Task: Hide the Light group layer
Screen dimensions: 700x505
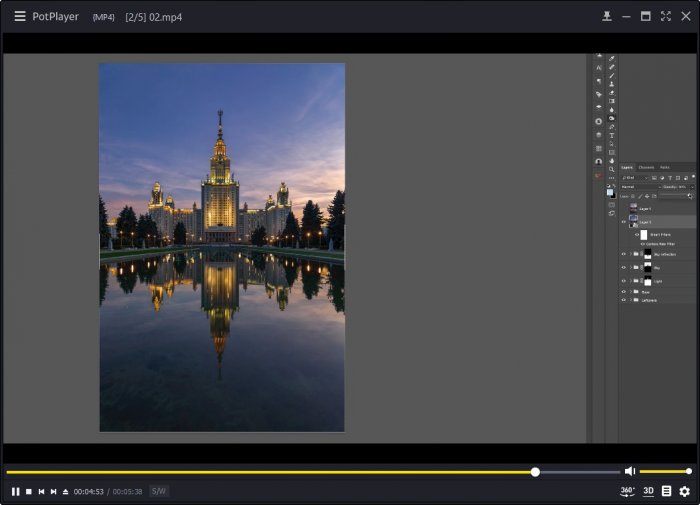Action: pos(624,281)
